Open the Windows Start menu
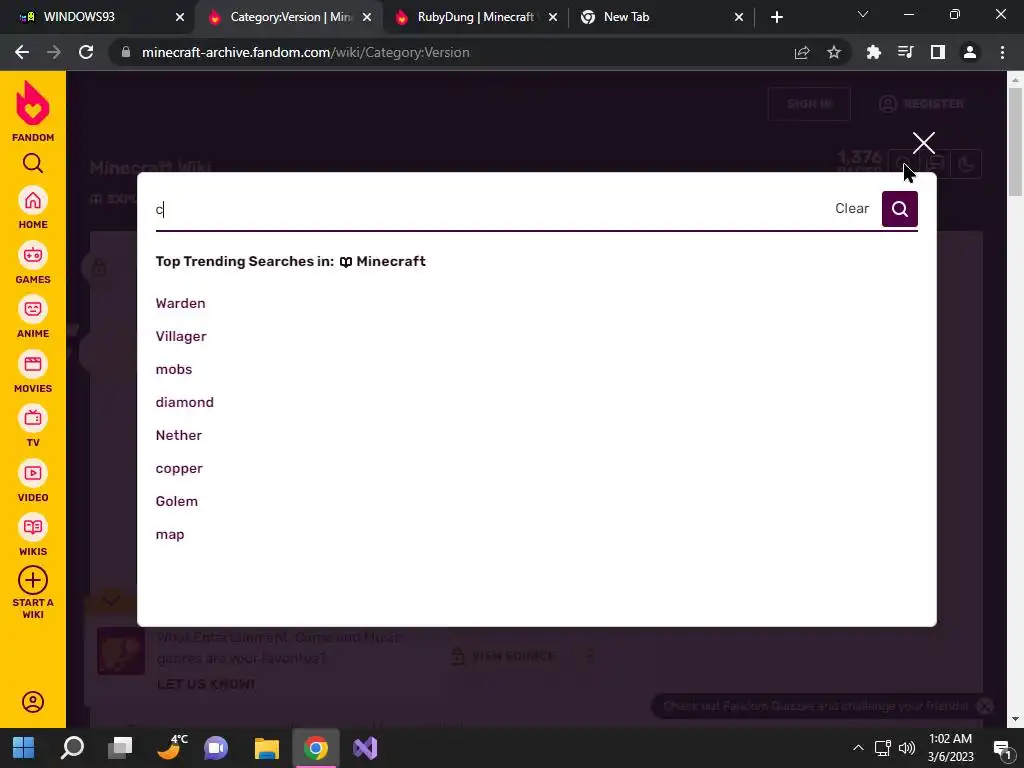 tap(24, 748)
